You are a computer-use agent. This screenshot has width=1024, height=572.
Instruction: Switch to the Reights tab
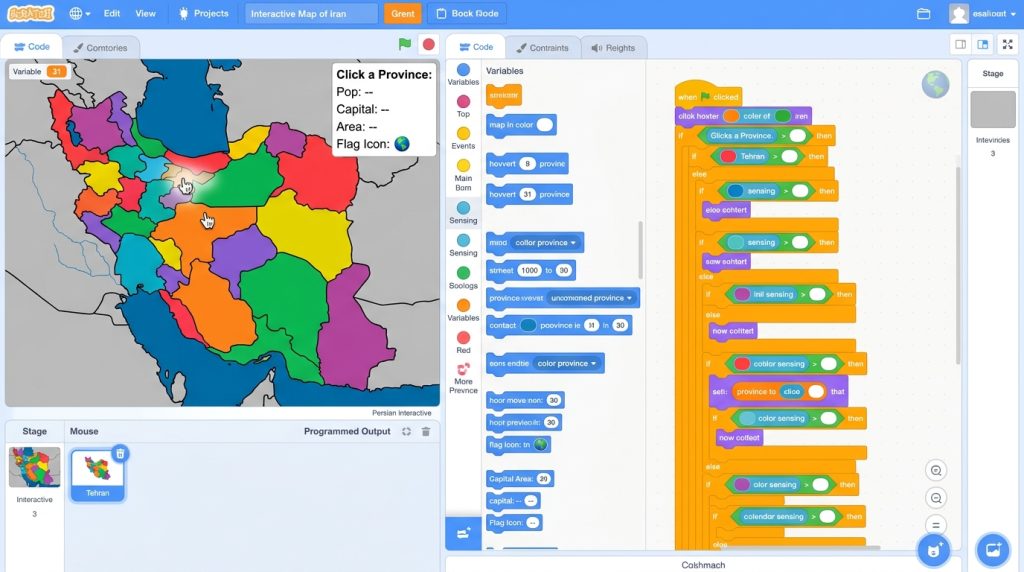(x=613, y=48)
